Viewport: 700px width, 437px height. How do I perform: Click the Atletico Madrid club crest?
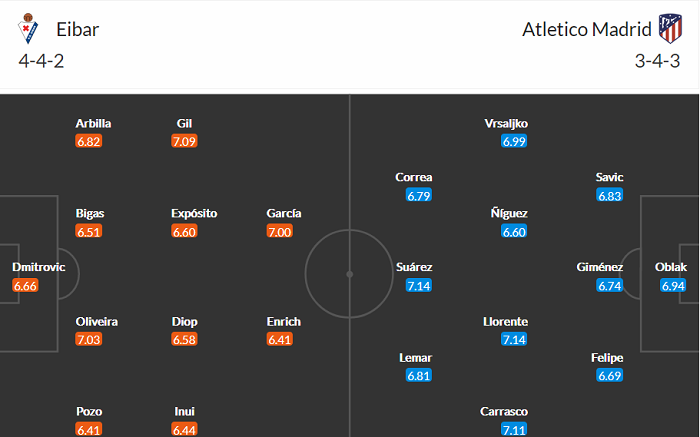pos(669,28)
